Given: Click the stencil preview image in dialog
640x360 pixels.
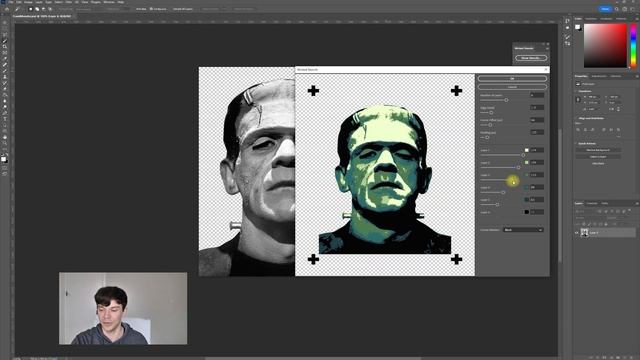Looking at the screenshot, I should [385, 175].
